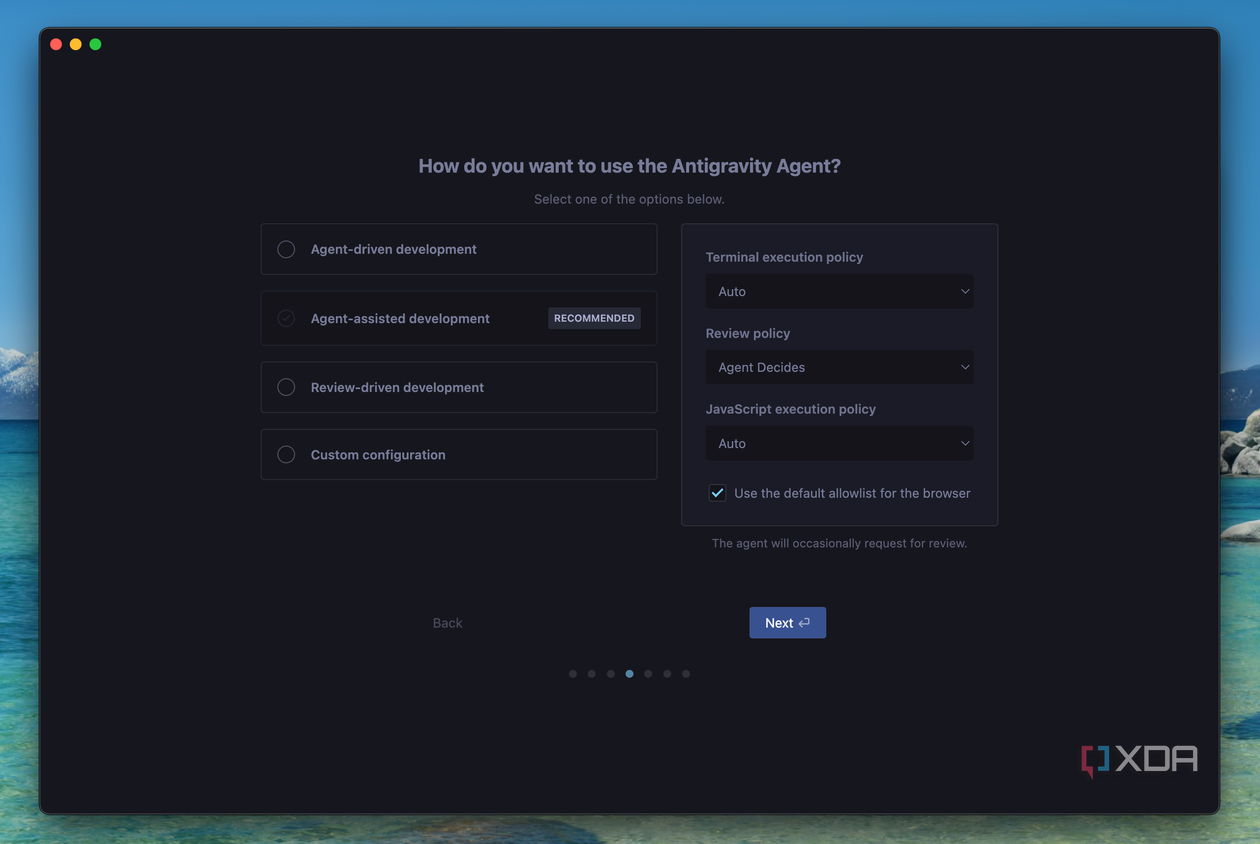This screenshot has height=844, width=1260.
Task: Choose Agent-assisted development option
Action: [458, 318]
